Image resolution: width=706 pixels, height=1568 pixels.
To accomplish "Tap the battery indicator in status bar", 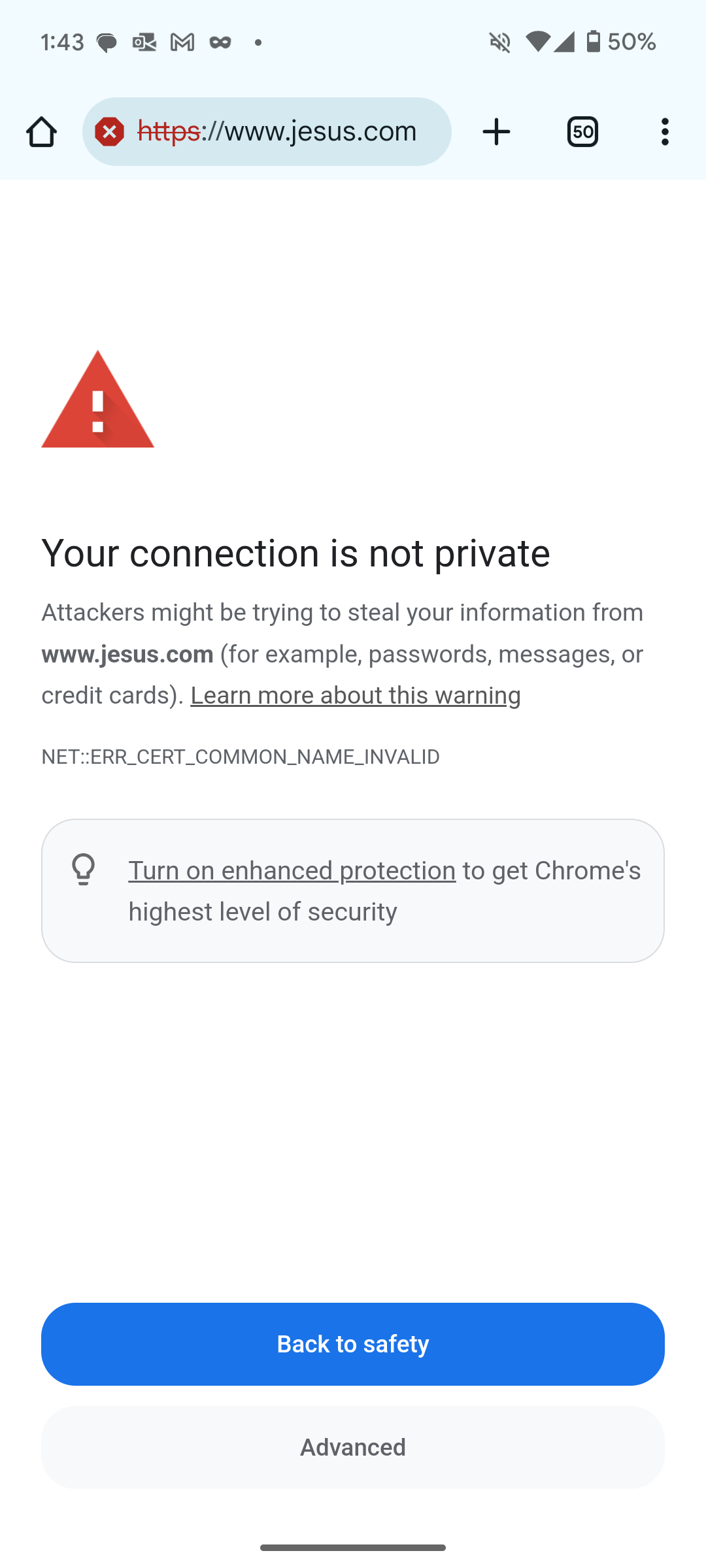I will click(594, 42).
